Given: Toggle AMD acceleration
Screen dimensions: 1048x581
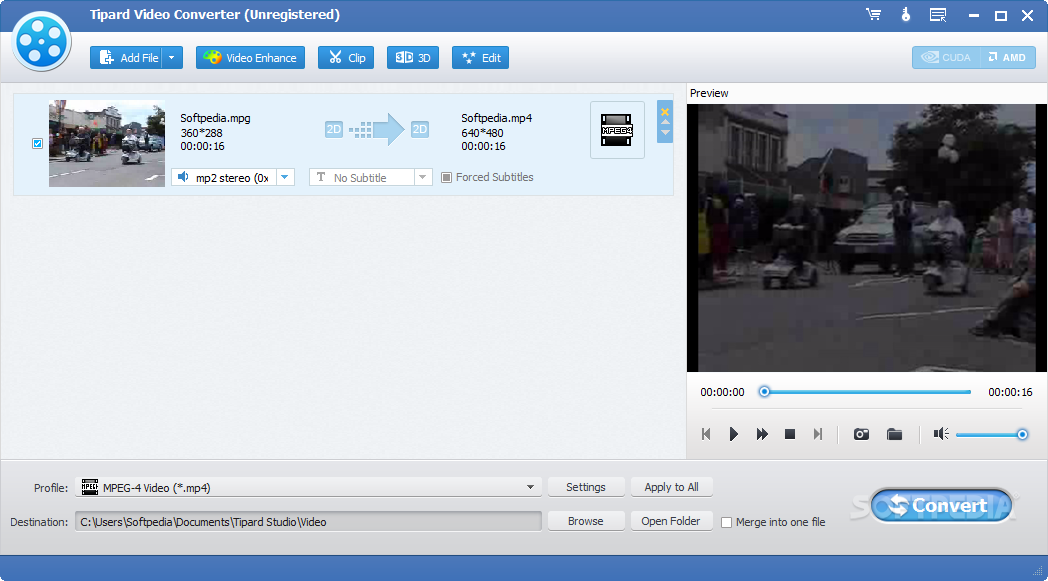Looking at the screenshot, I should [x=1008, y=57].
